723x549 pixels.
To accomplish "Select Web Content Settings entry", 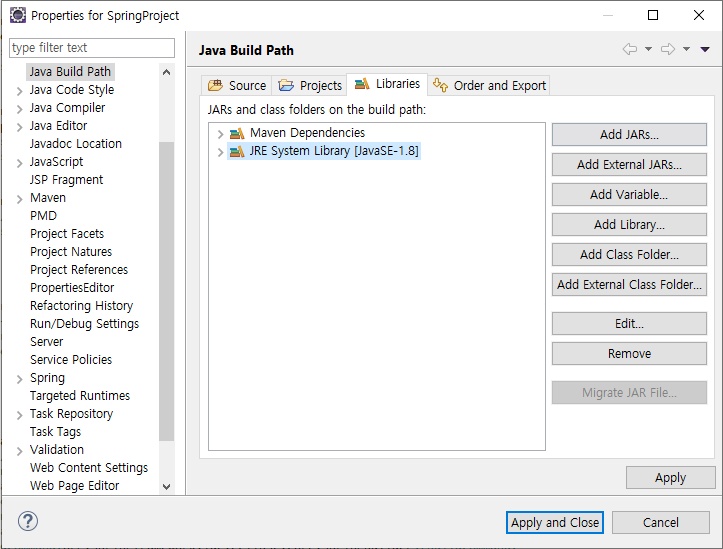I will coord(89,467).
